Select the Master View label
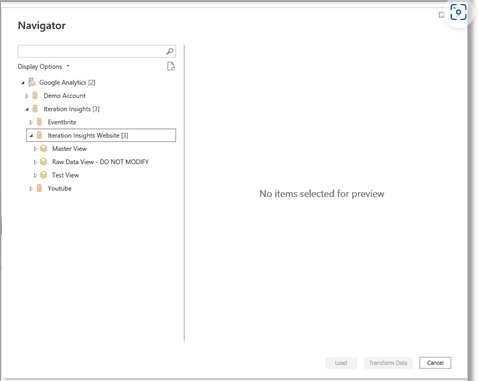The width and height of the screenshot is (478, 381). [69, 148]
